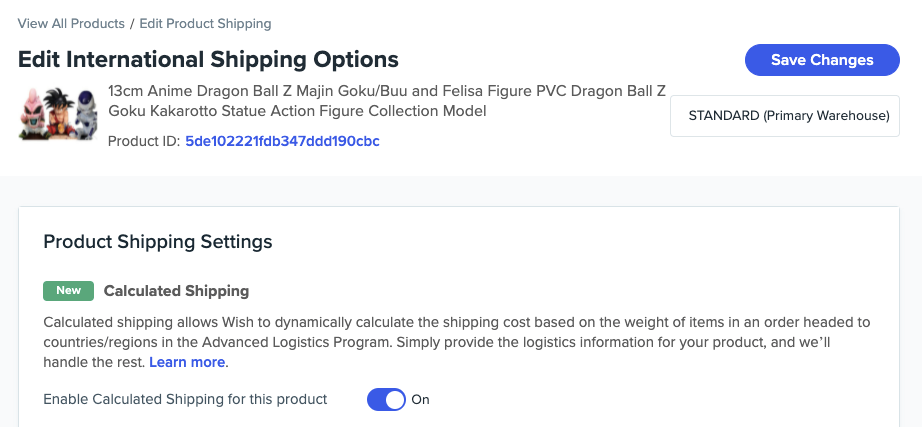Screen dimensions: 922x427
Task: Click the Product Shipping Settings heading
Action: click(158, 241)
